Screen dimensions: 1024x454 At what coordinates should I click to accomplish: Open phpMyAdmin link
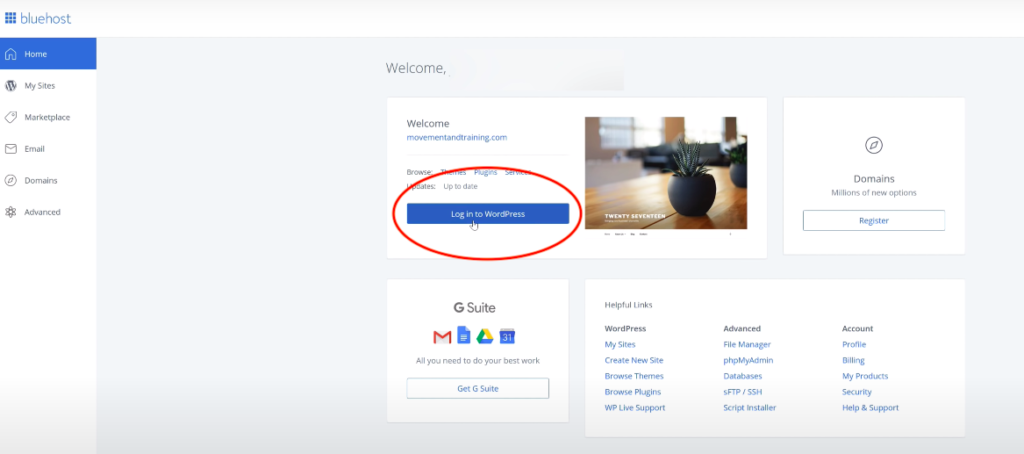[x=748, y=360]
